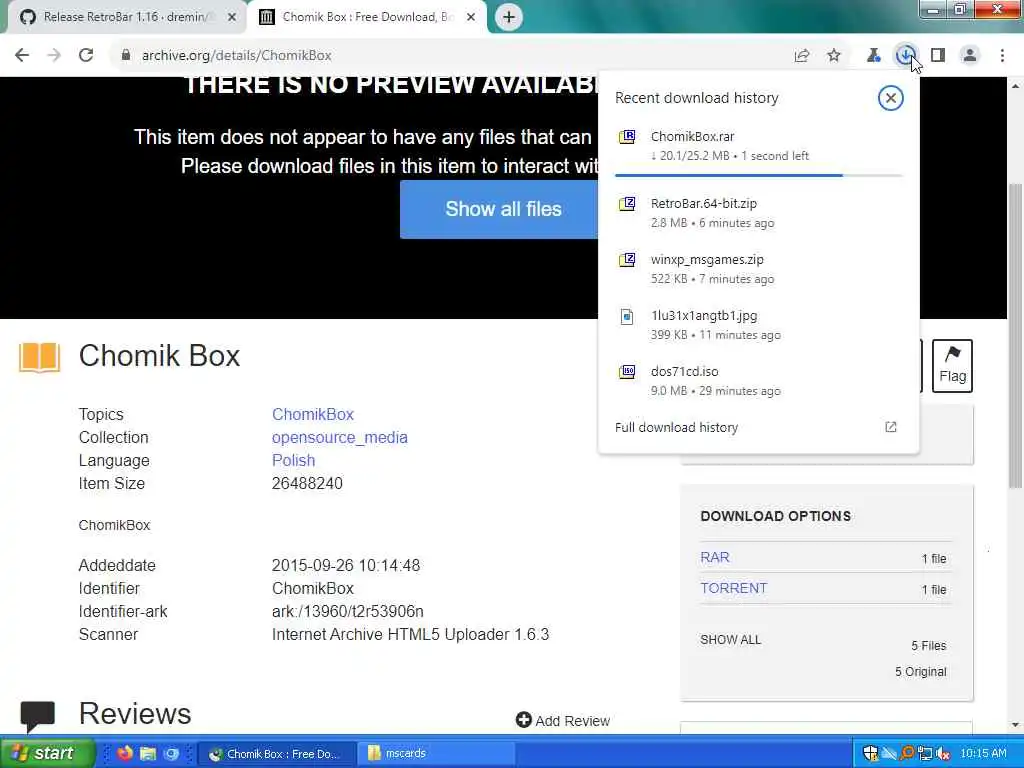1024x768 pixels.
Task: Switch to Chomik Box taskbar window
Action: click(x=277, y=754)
